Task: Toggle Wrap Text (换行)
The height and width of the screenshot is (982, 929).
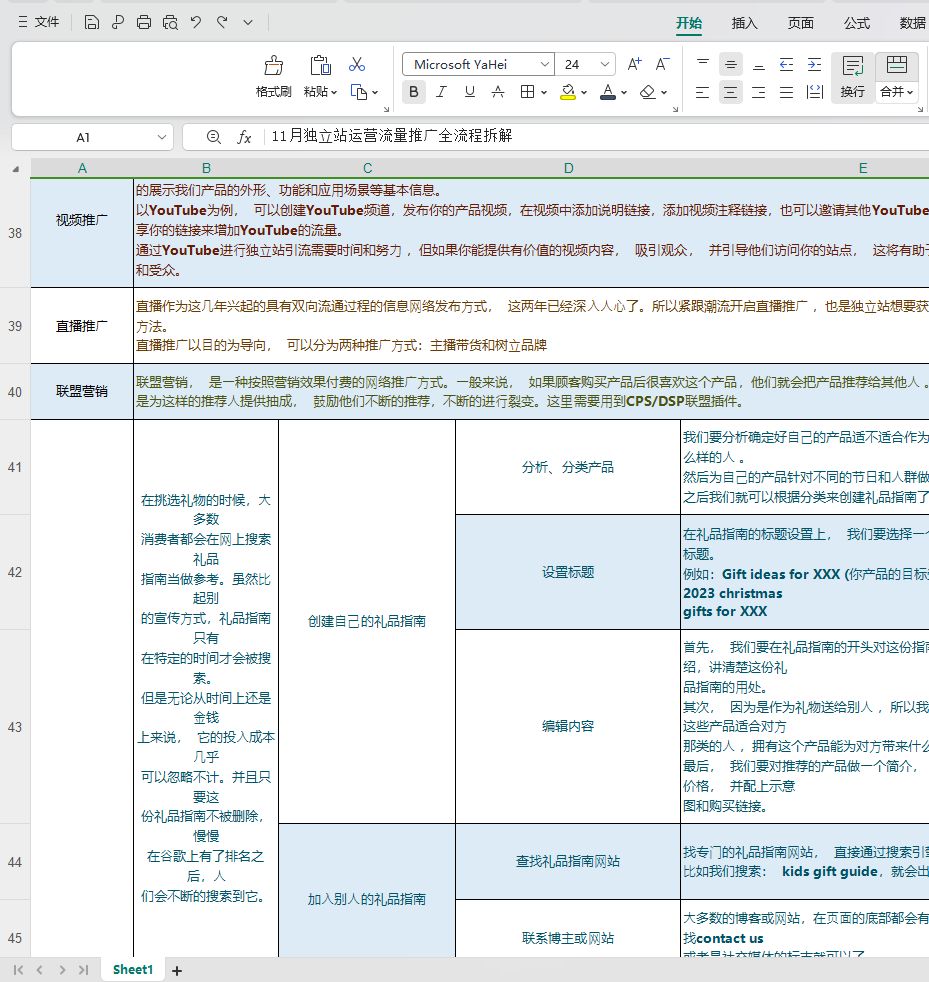Action: (853, 77)
